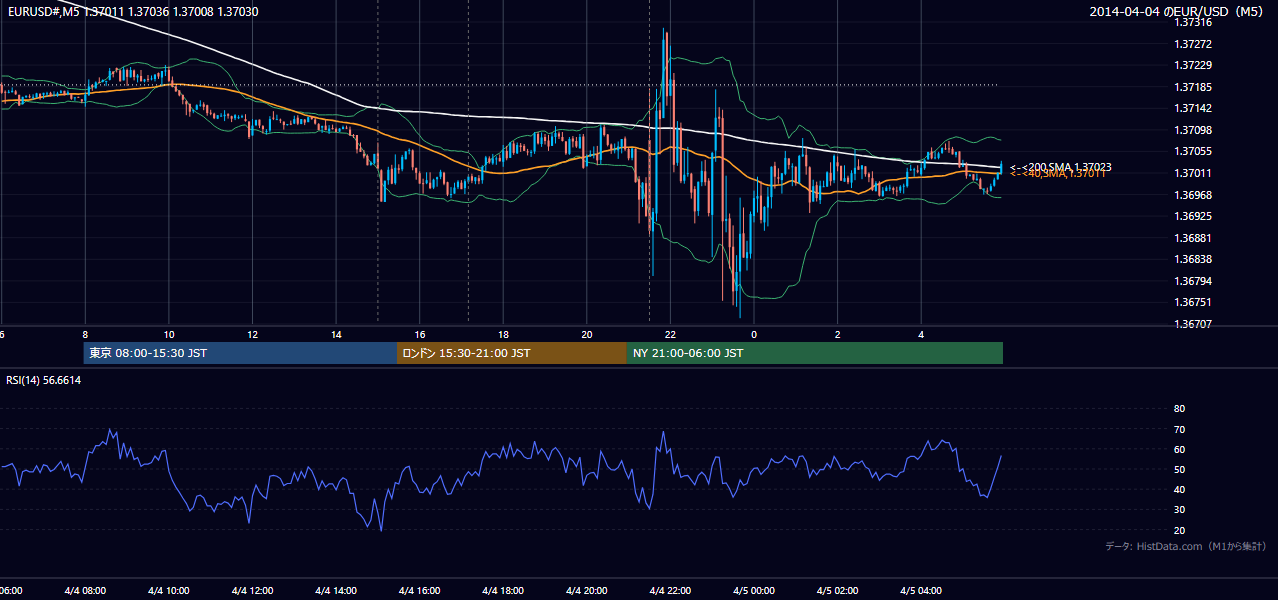
Task: Click price axis value 1.36838
Action: tap(1194, 259)
